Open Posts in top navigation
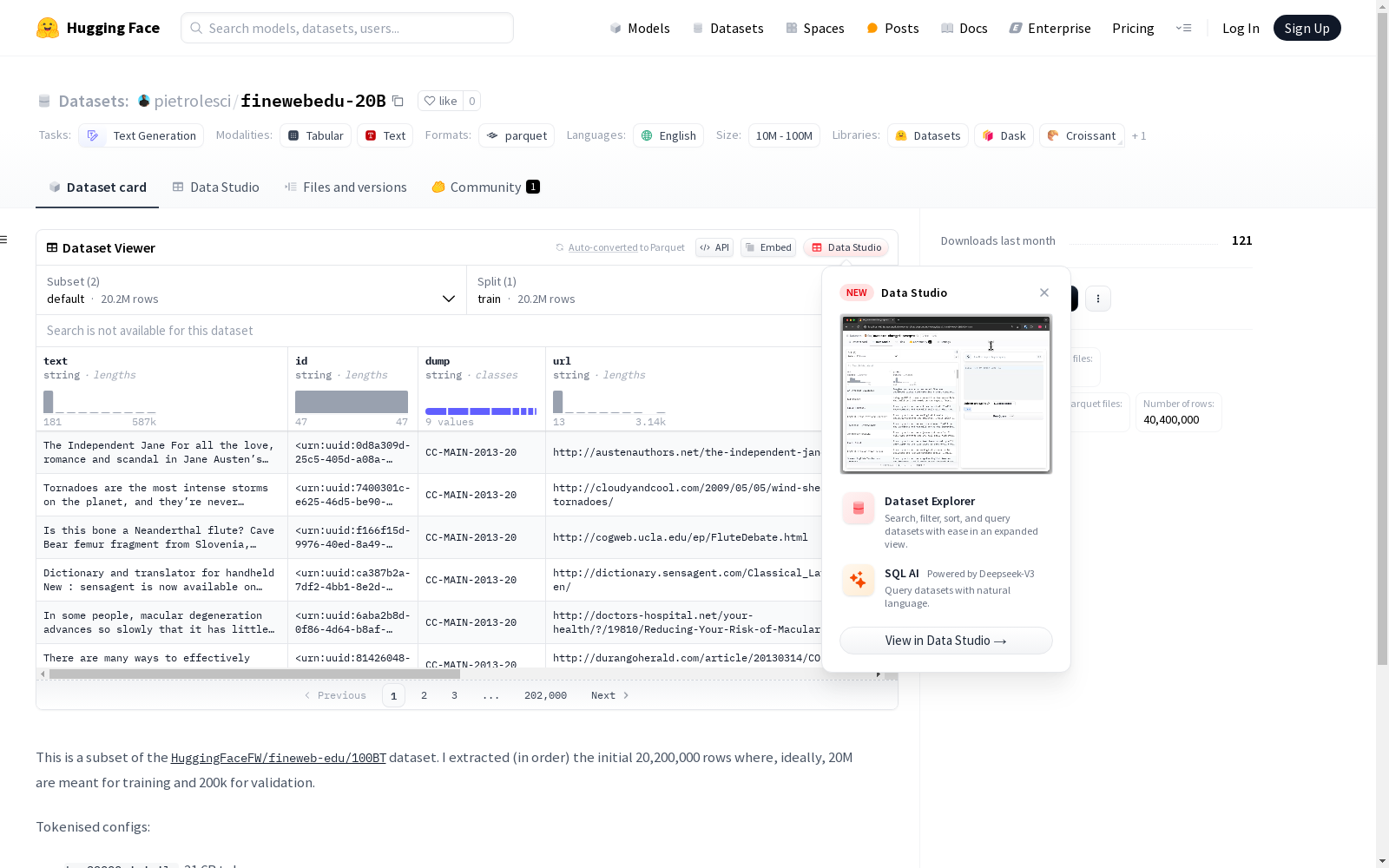1389x868 pixels. 893,28
